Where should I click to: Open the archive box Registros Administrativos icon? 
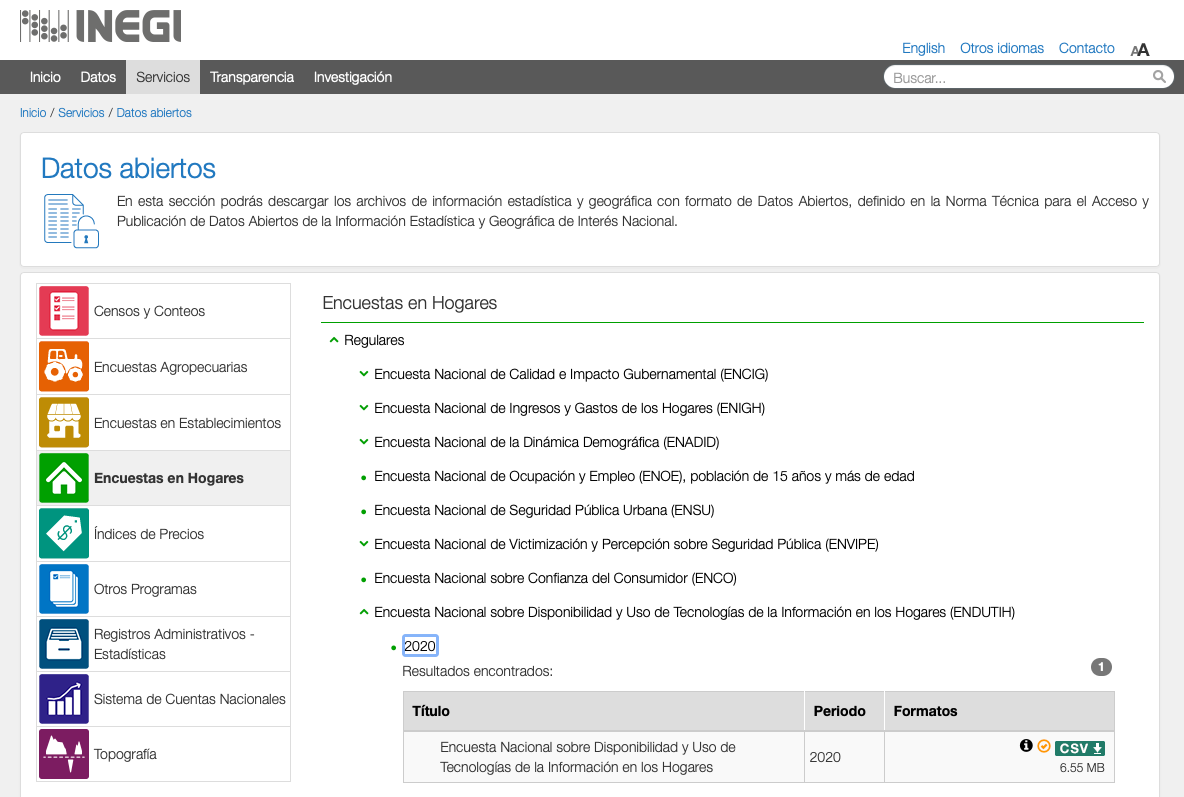click(64, 644)
